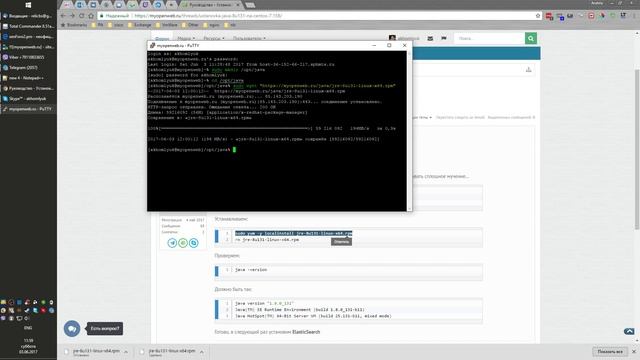This screenshot has width=640, height=360.
Task: Click the PuTTY terminal command prompt
Action: 192,150
